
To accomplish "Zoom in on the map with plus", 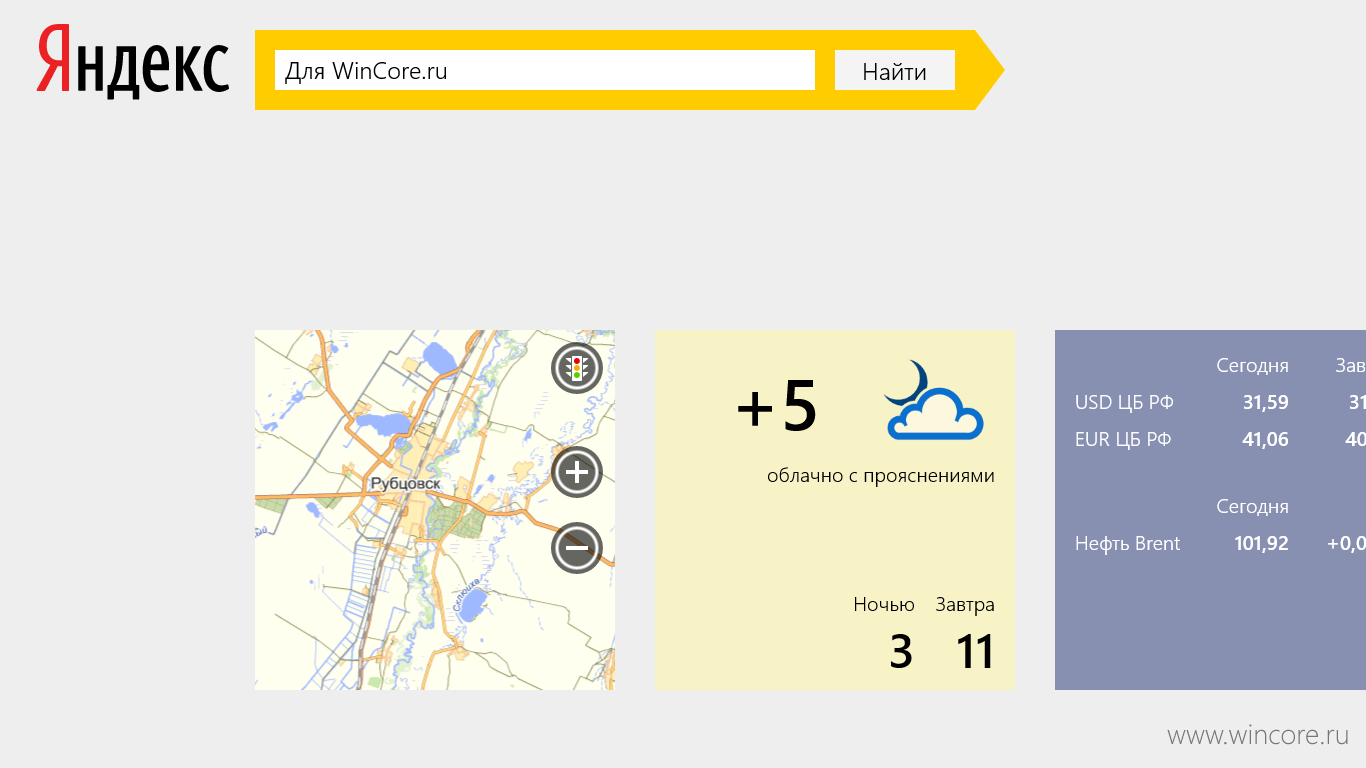I will pyautogui.click(x=577, y=472).
